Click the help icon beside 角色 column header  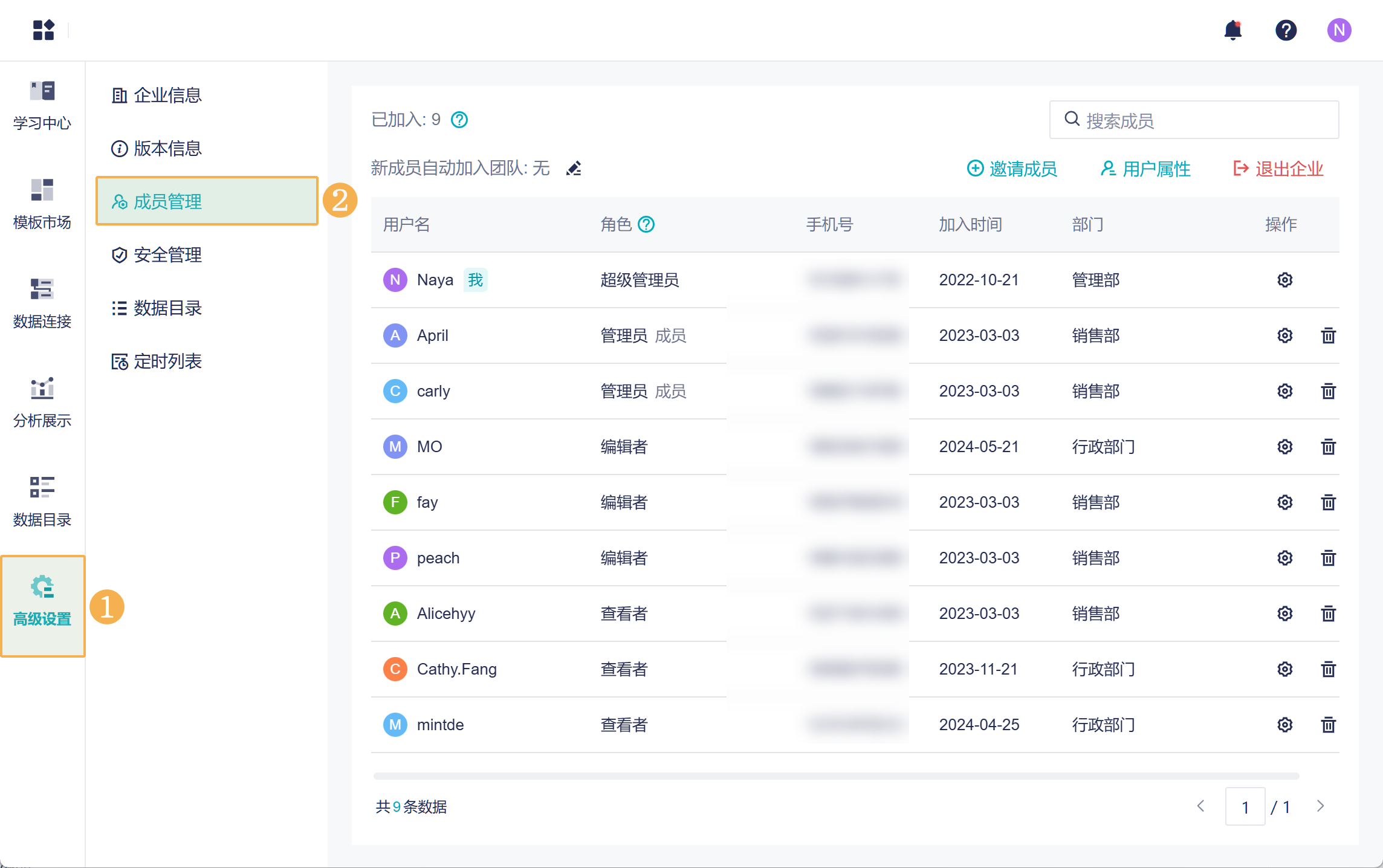[646, 224]
